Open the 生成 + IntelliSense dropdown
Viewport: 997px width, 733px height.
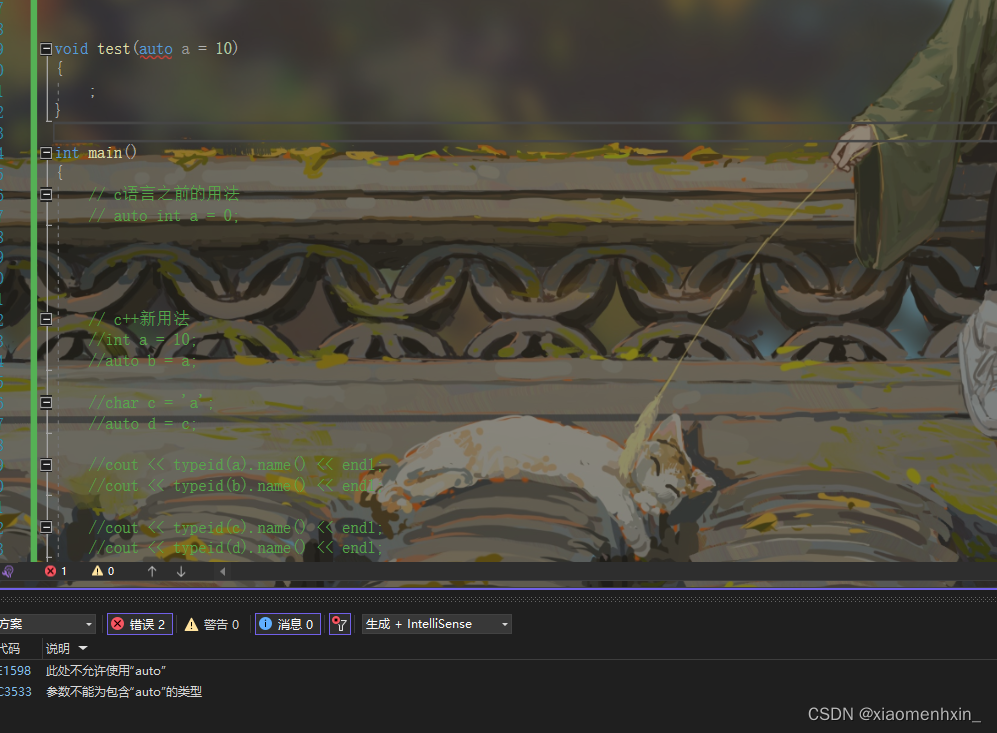point(437,624)
